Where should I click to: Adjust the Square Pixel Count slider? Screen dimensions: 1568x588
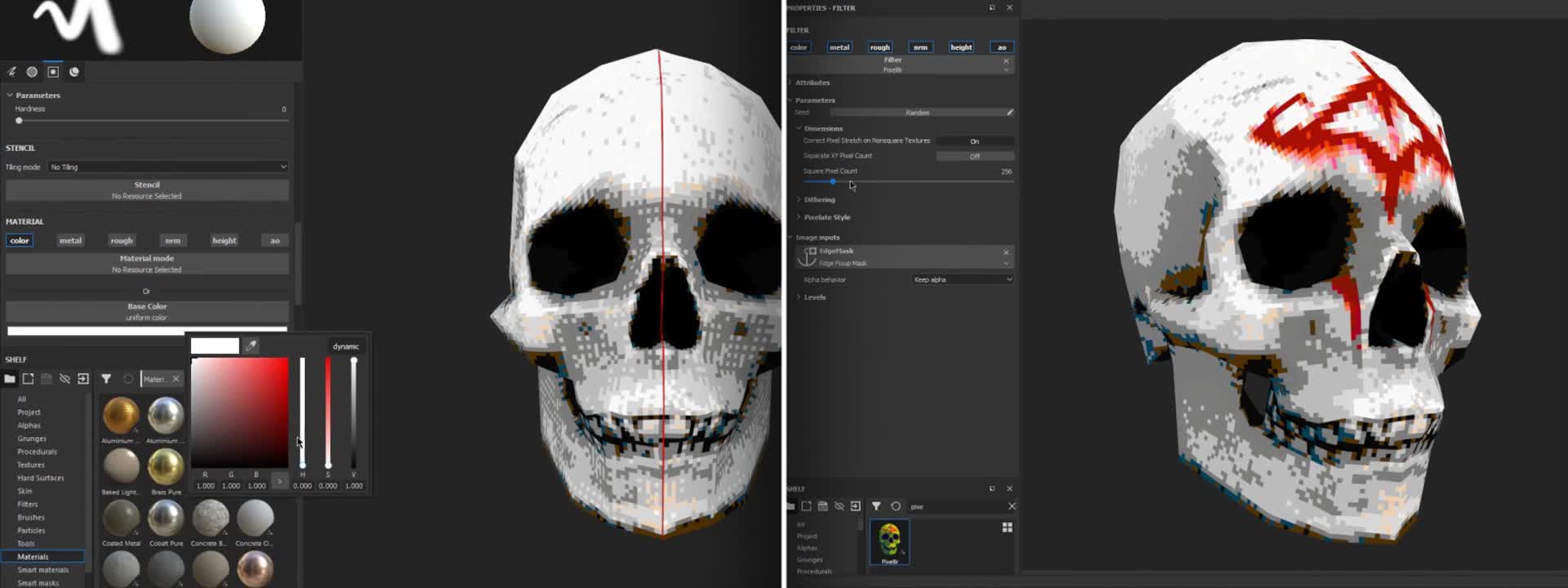point(833,182)
